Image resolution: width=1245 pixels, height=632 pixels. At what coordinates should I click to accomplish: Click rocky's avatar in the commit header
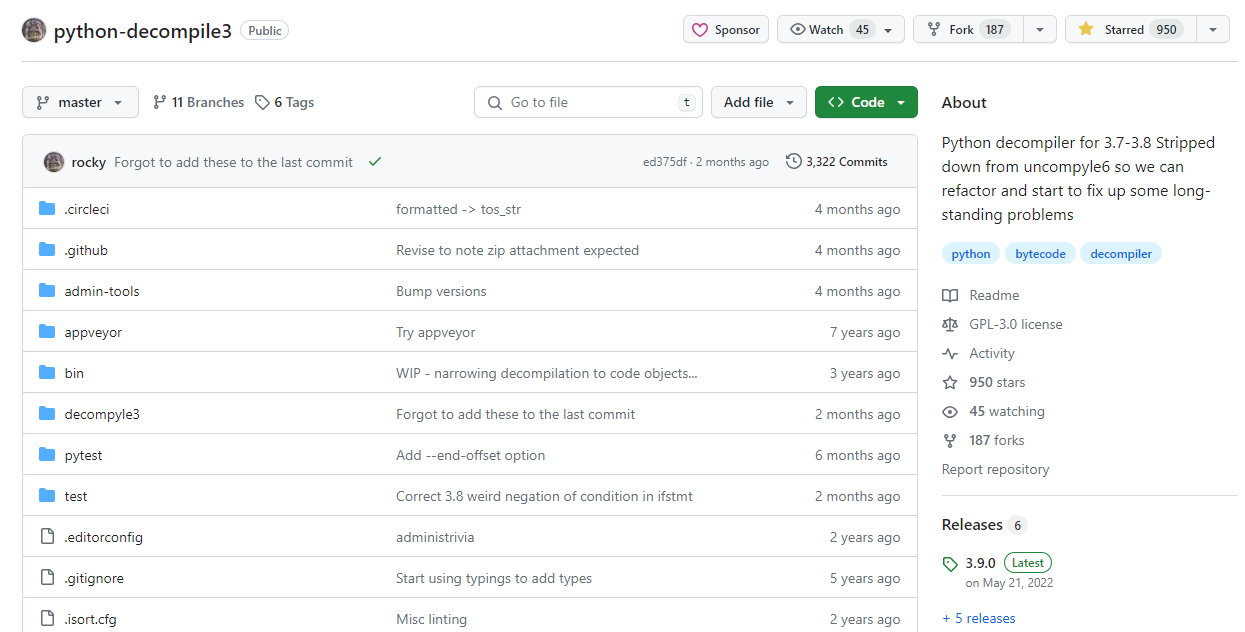coord(54,162)
